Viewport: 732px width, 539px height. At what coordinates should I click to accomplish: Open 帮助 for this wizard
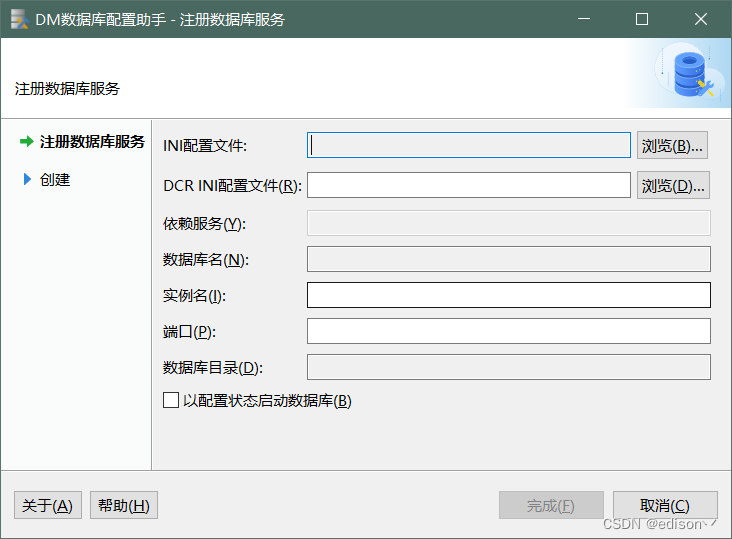coord(124,505)
